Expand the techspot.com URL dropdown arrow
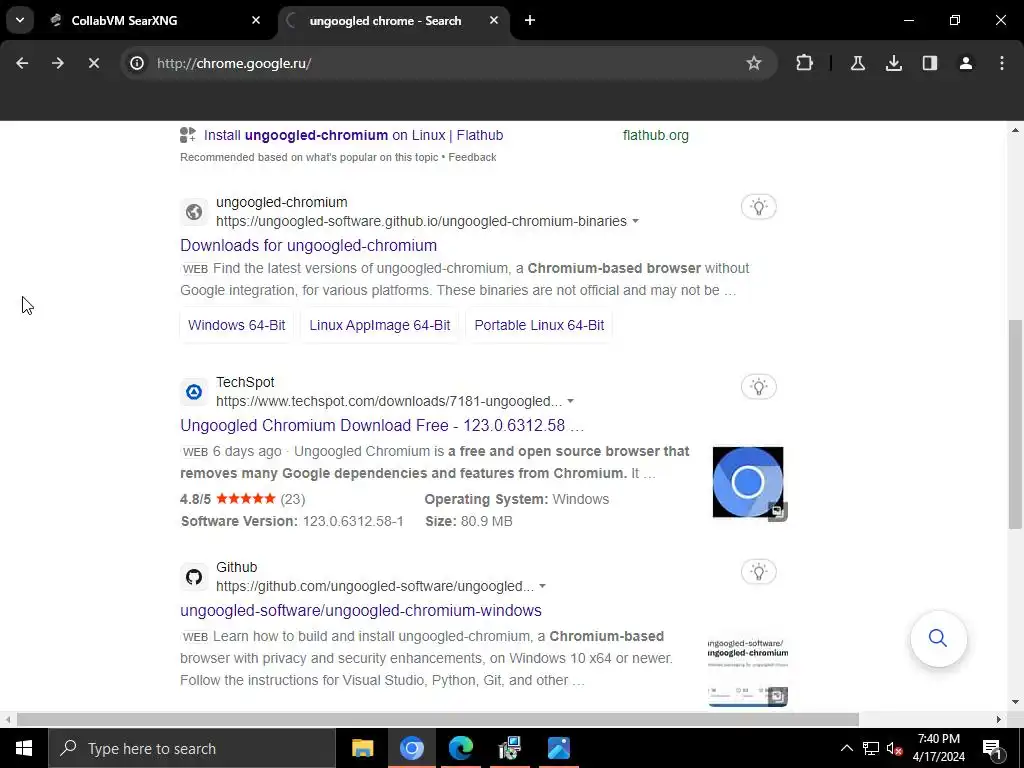The width and height of the screenshot is (1024, 768). 570,401
